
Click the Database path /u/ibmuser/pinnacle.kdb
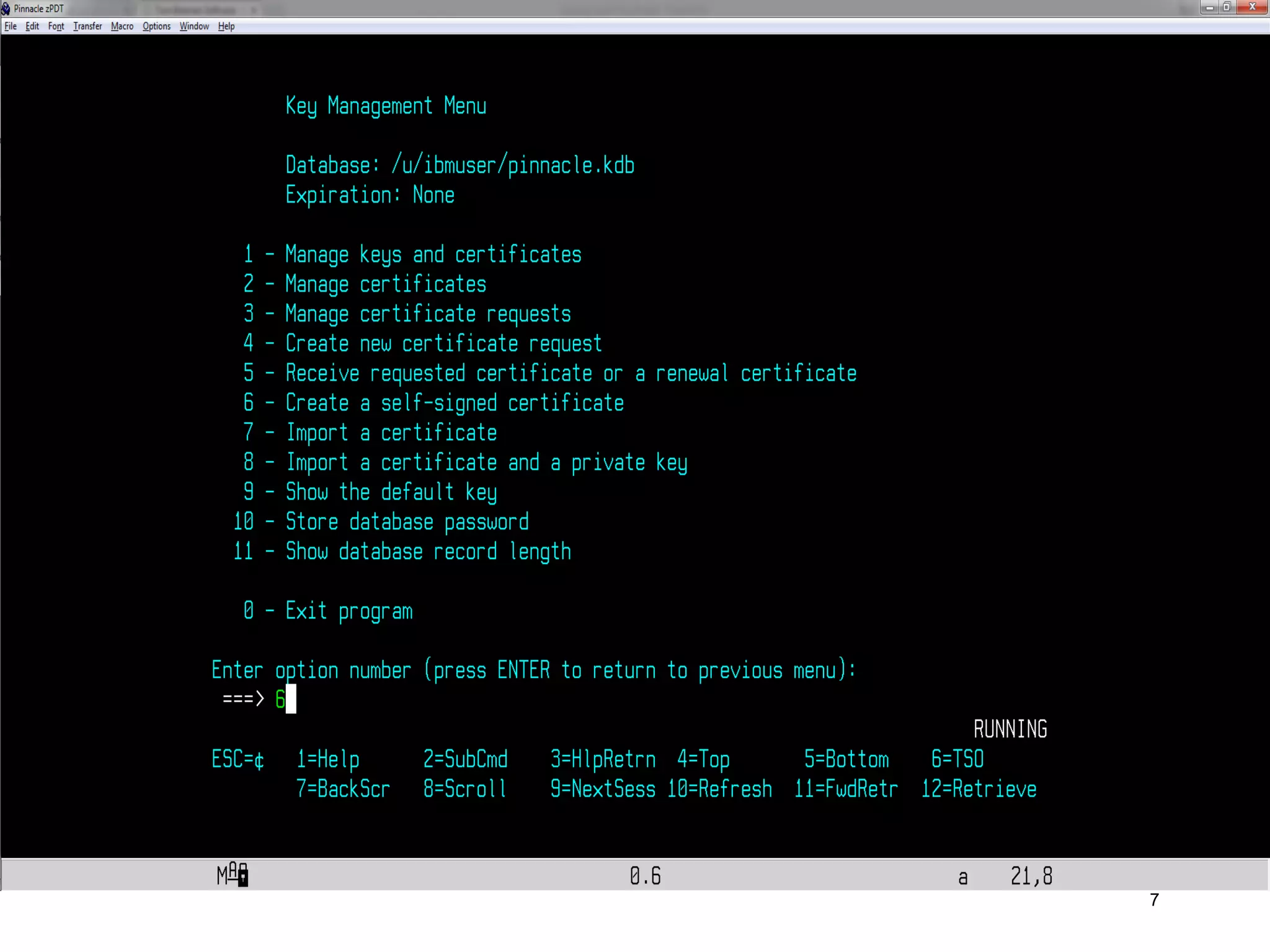coord(513,165)
